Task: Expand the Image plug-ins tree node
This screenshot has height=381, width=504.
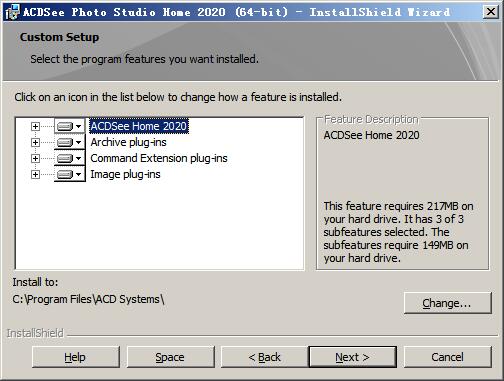Action: point(35,174)
